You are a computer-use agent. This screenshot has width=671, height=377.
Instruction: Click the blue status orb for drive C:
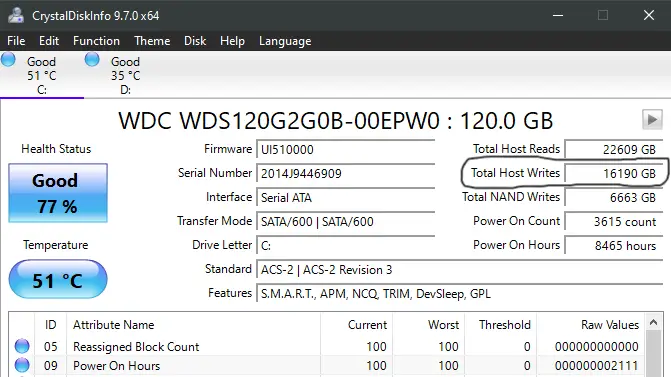(x=8, y=59)
